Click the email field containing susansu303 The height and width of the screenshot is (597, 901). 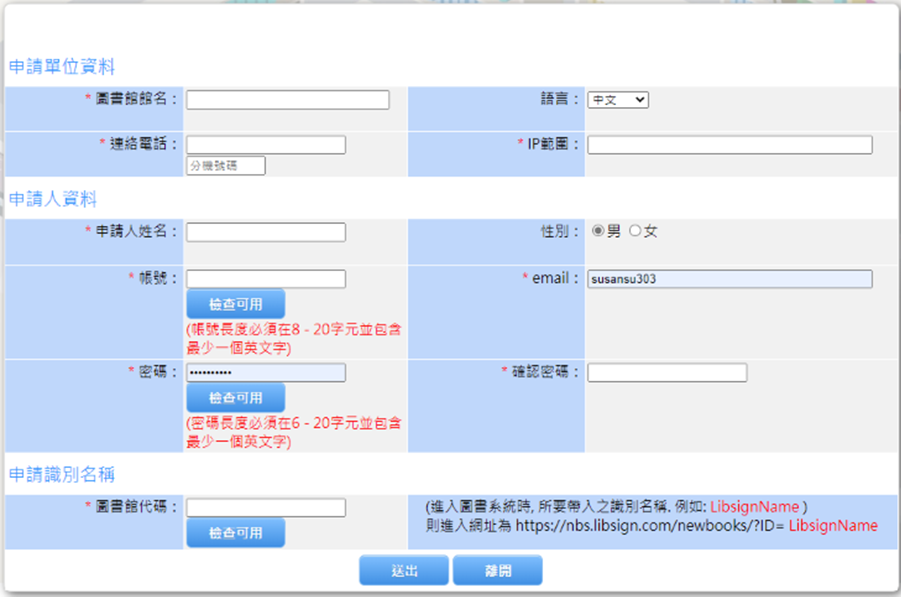tap(729, 279)
